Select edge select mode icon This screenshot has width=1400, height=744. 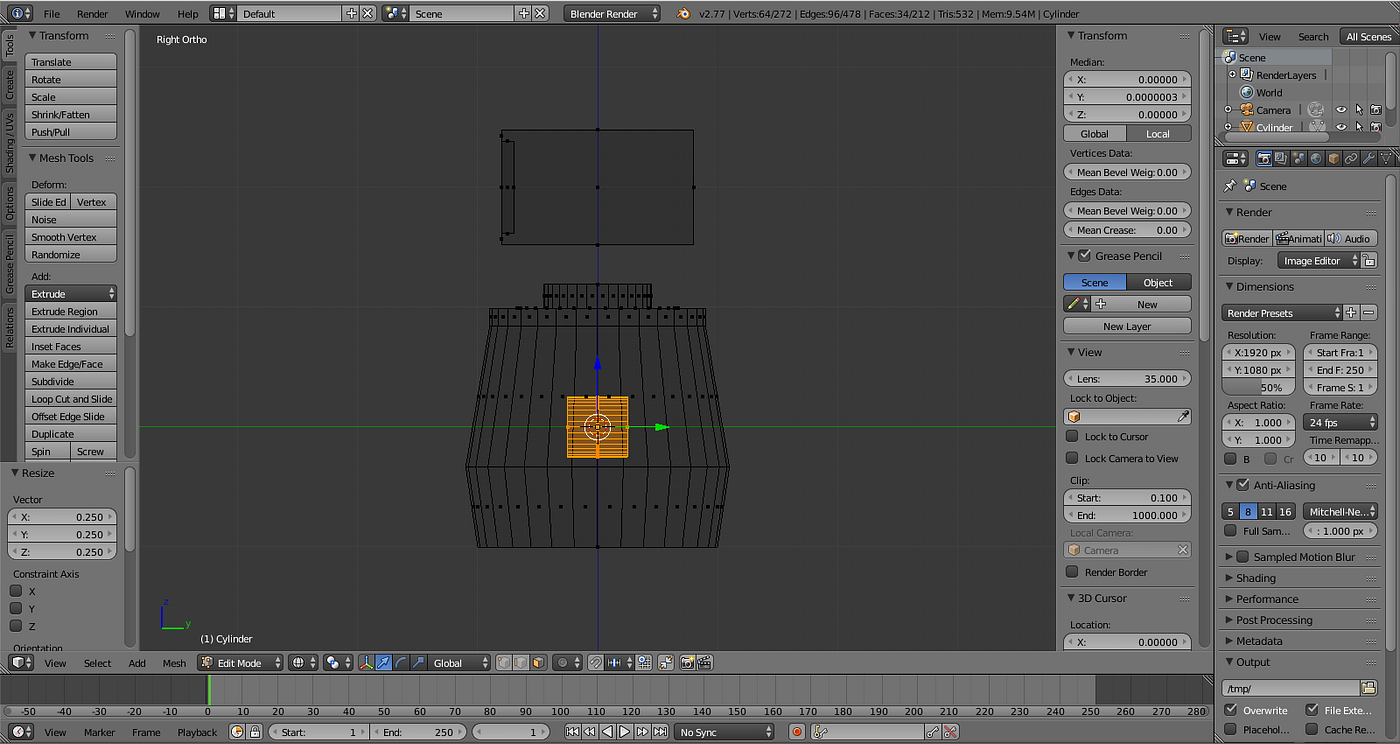coord(520,663)
